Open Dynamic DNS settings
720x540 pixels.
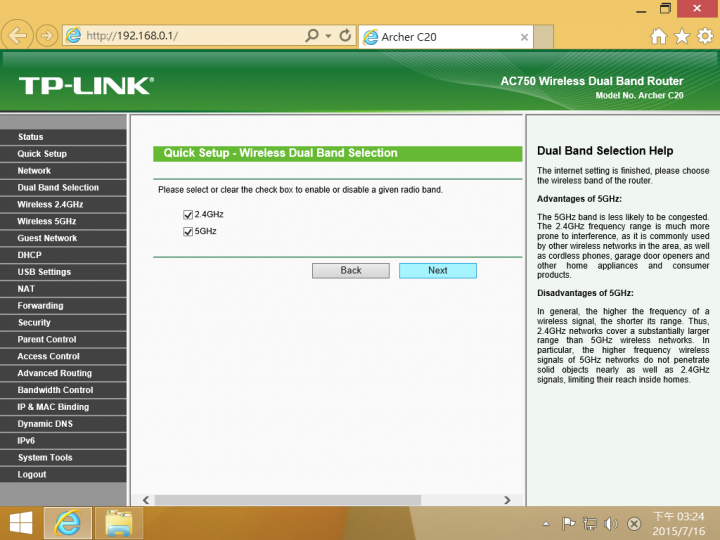tap(63, 424)
